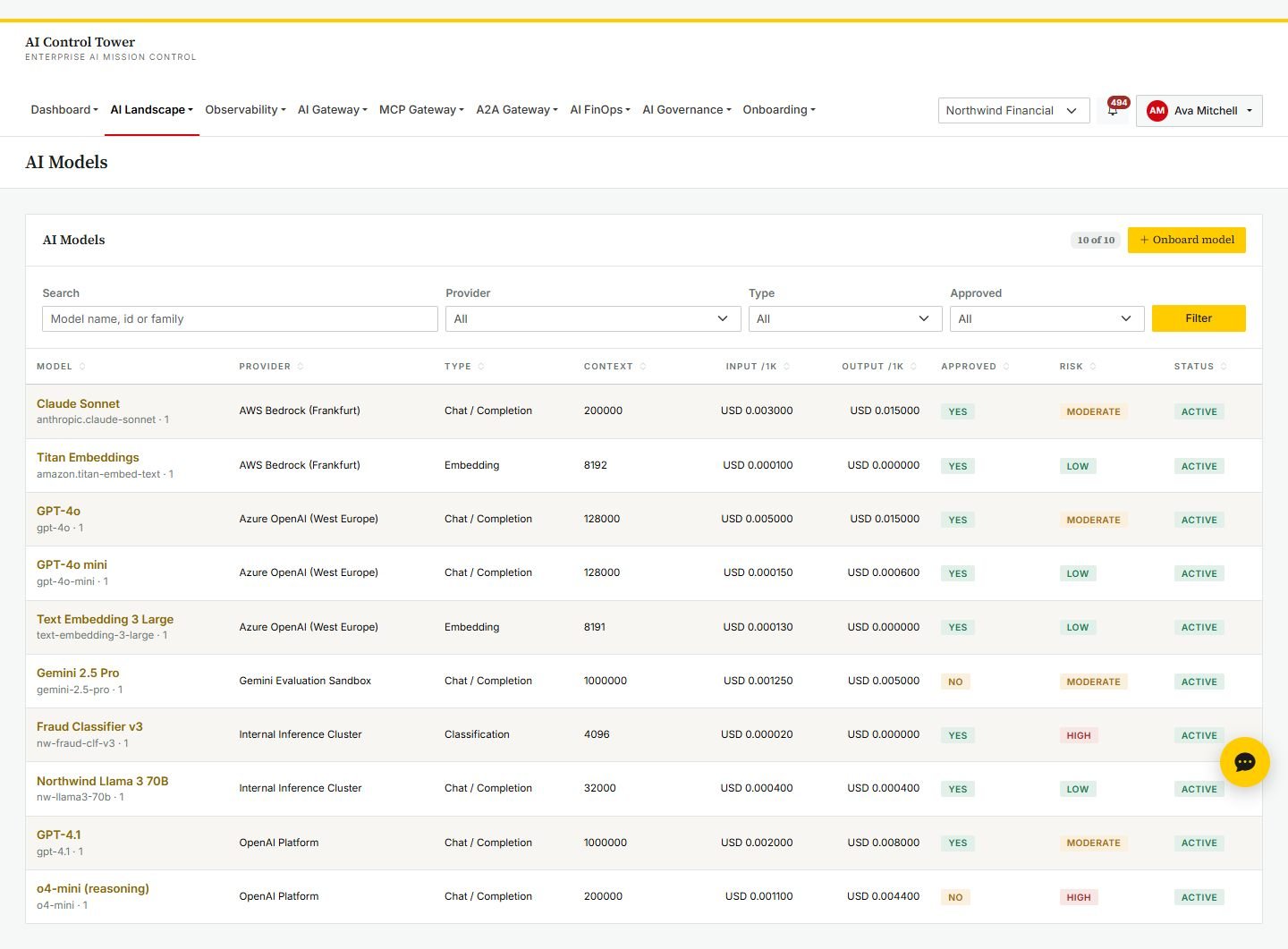Open the AI Landscape menu
The image size is (1288, 949).
point(152,110)
